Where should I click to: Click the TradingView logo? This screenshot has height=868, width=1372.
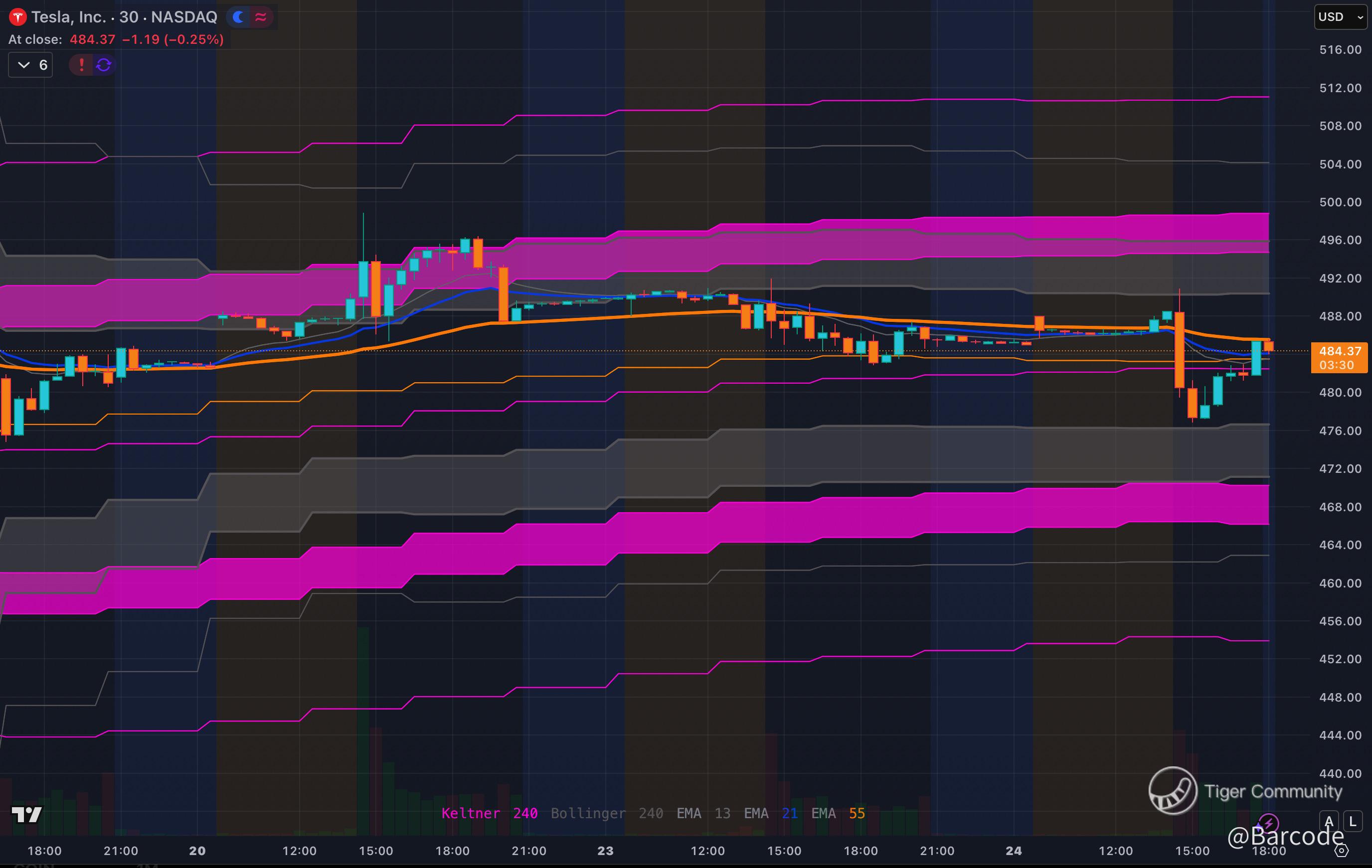(x=26, y=815)
